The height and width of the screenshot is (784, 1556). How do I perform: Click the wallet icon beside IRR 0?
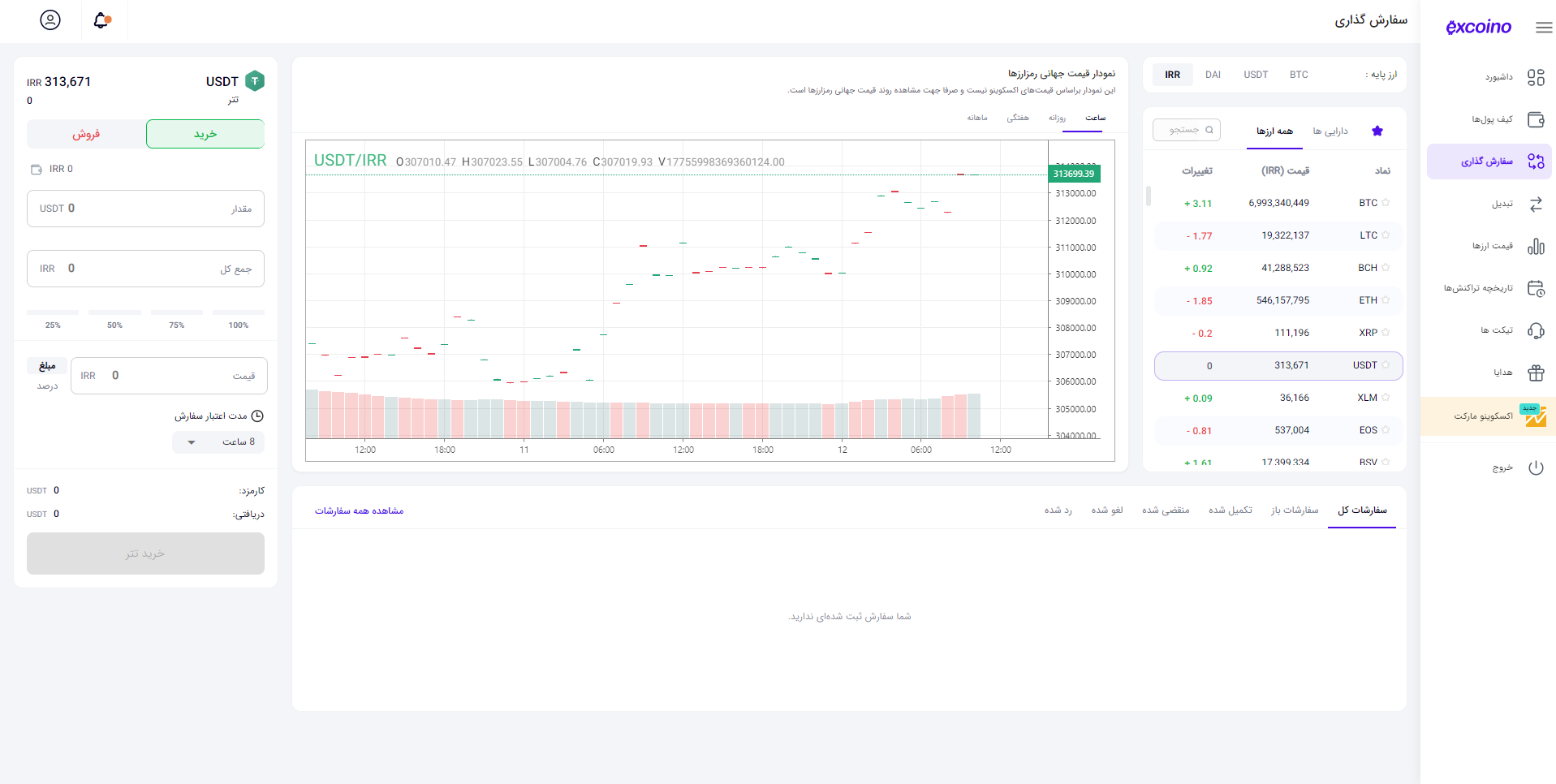pyautogui.click(x=37, y=169)
